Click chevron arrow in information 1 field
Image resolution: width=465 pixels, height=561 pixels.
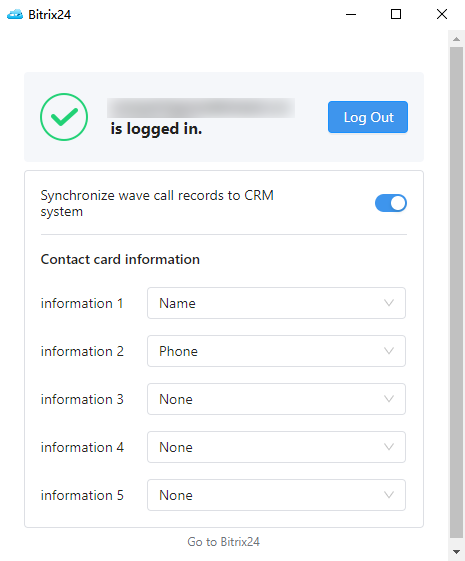point(389,303)
